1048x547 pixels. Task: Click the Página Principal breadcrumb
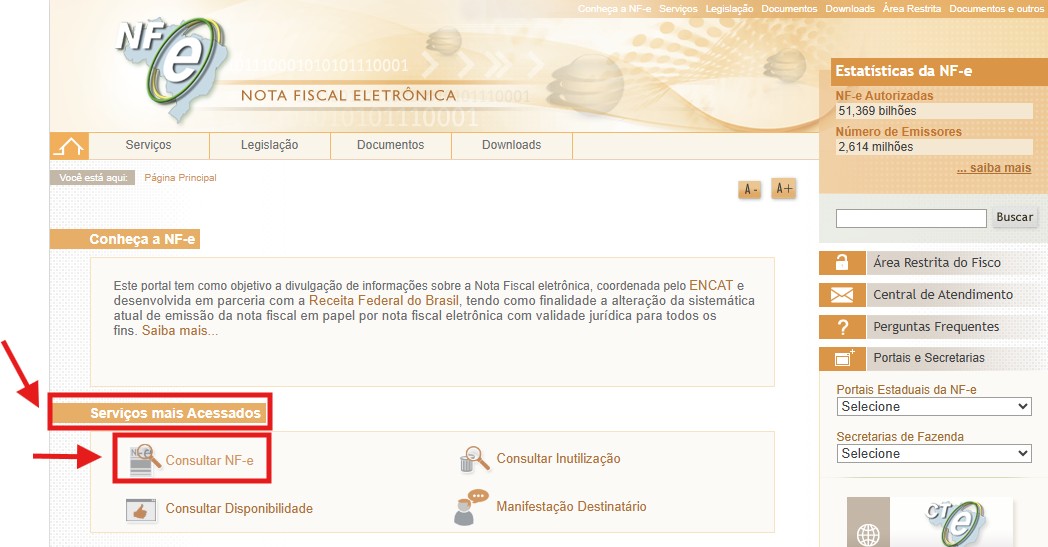click(x=180, y=178)
